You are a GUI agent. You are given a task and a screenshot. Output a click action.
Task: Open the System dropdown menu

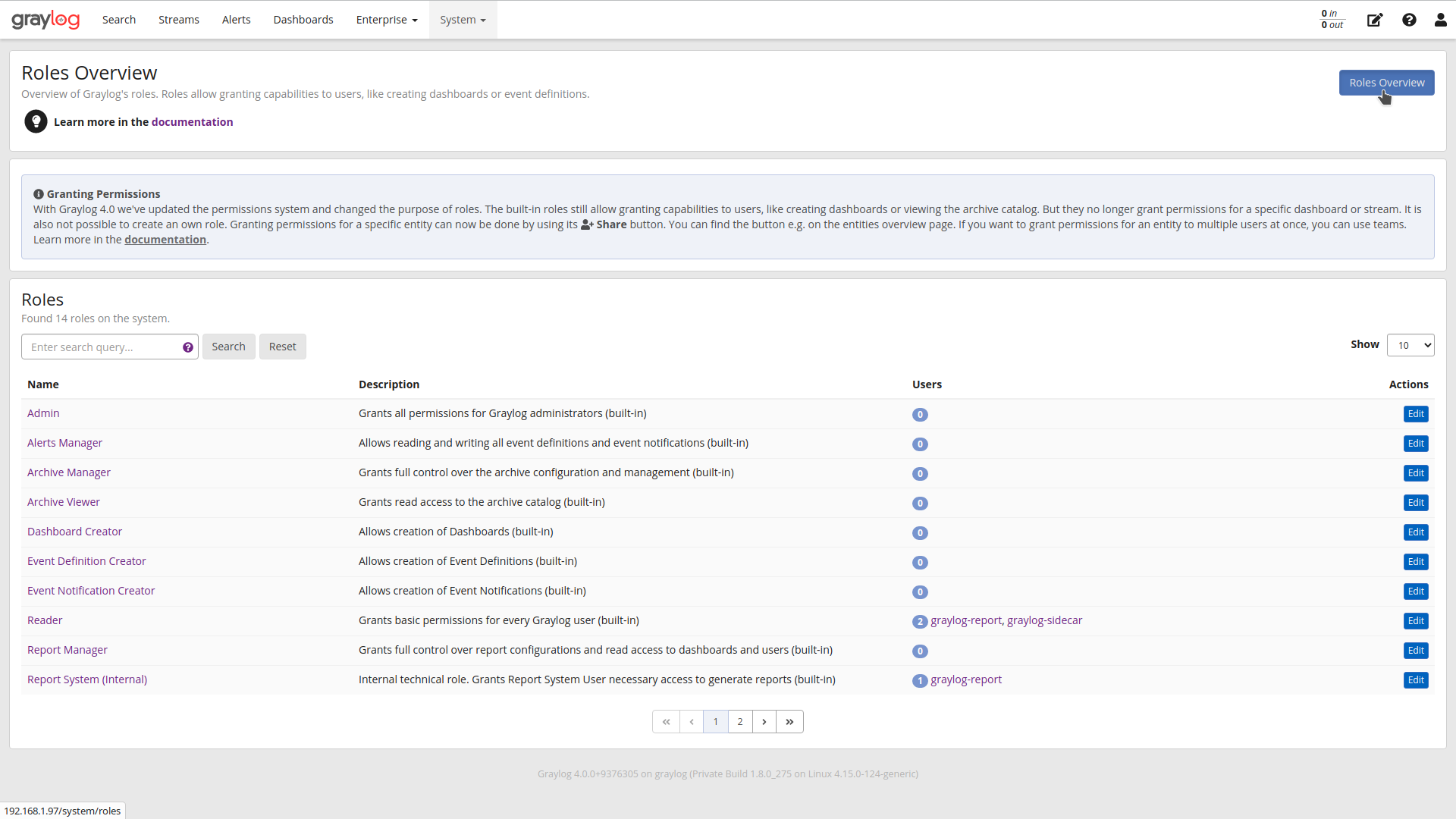pyautogui.click(x=463, y=20)
